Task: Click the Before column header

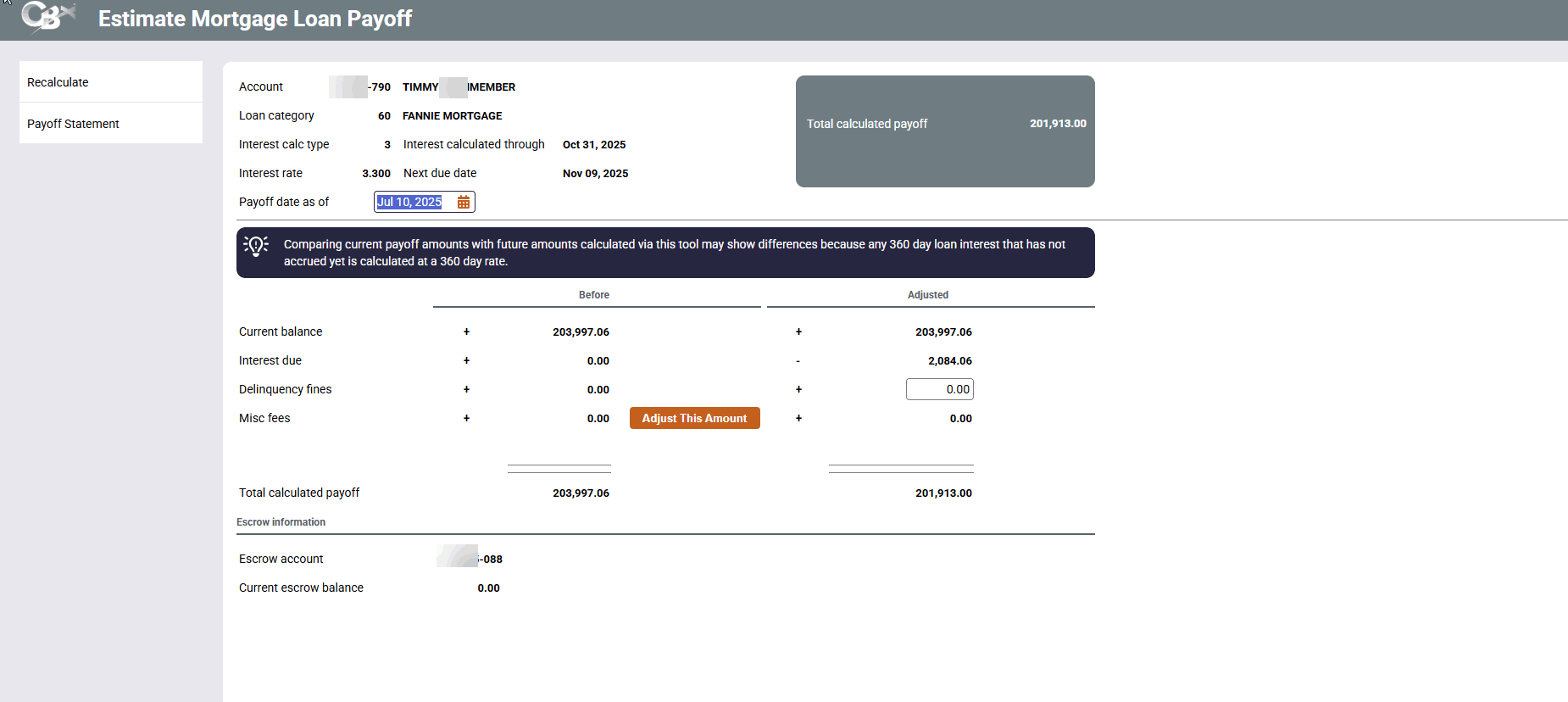Action: coord(594,295)
